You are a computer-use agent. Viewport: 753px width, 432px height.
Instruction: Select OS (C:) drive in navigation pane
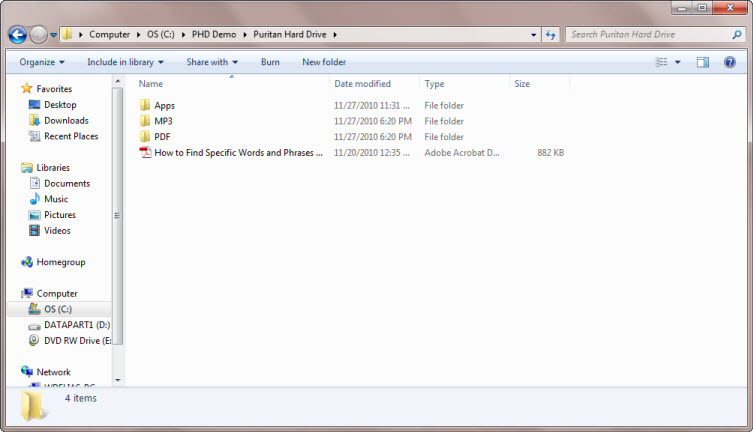click(x=58, y=309)
